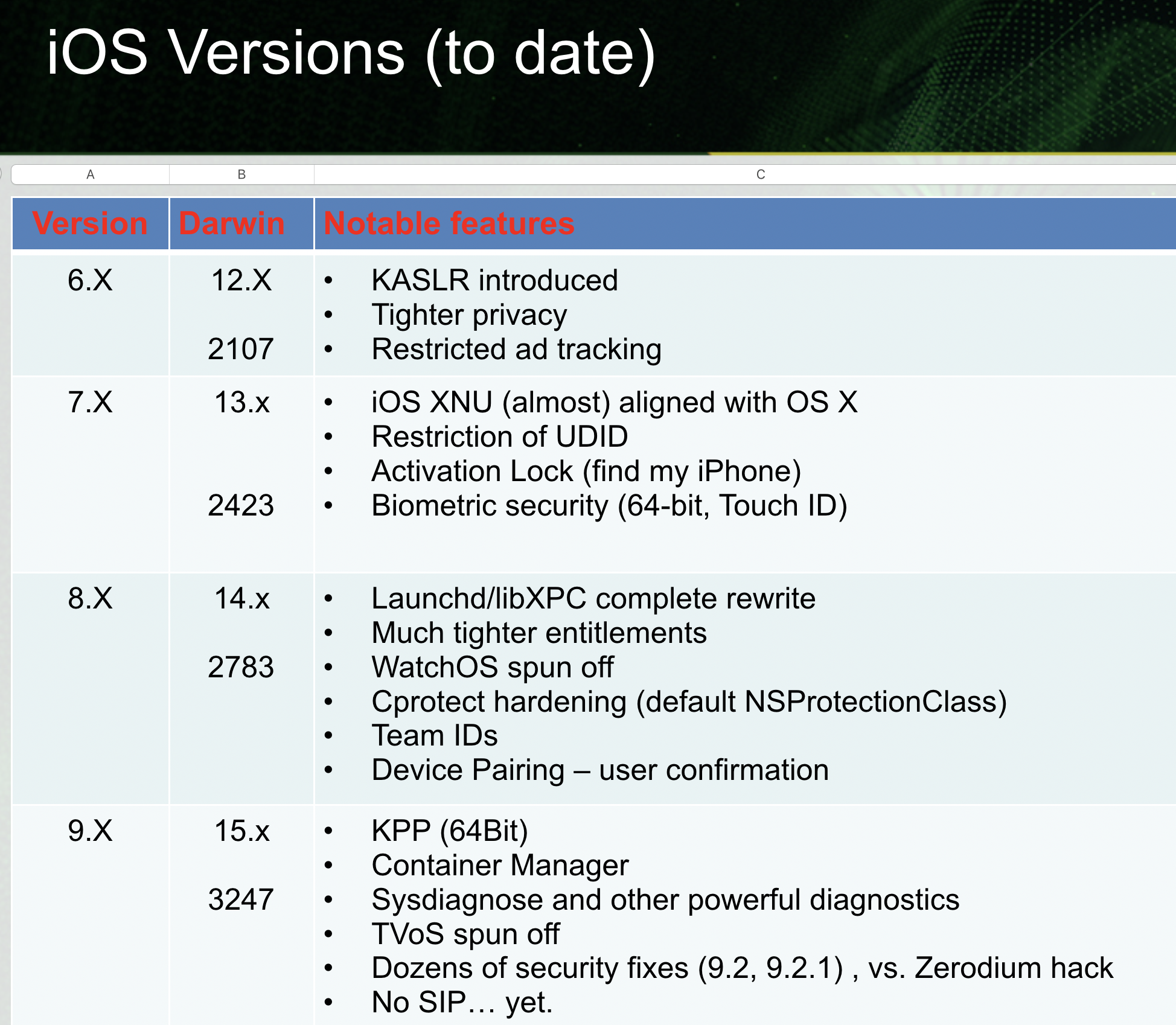Click the 3247 build number in Darwin column
Image resolution: width=1176 pixels, height=1025 pixels.
(241, 899)
